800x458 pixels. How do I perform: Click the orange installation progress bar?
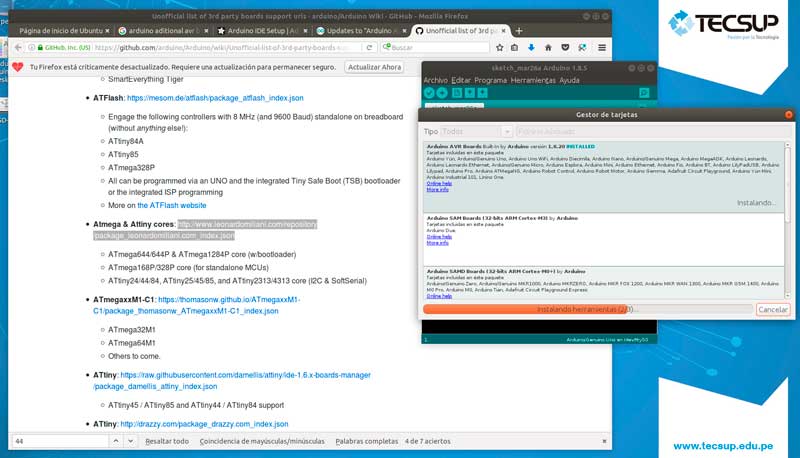point(587,309)
